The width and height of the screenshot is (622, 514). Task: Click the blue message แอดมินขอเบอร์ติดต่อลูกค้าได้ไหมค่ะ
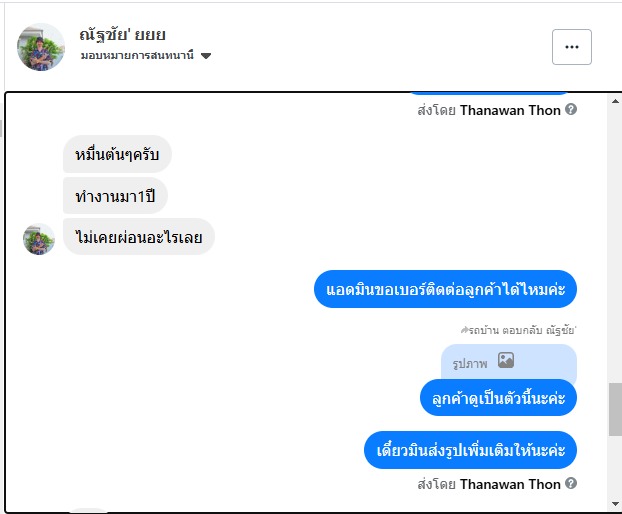(445, 289)
